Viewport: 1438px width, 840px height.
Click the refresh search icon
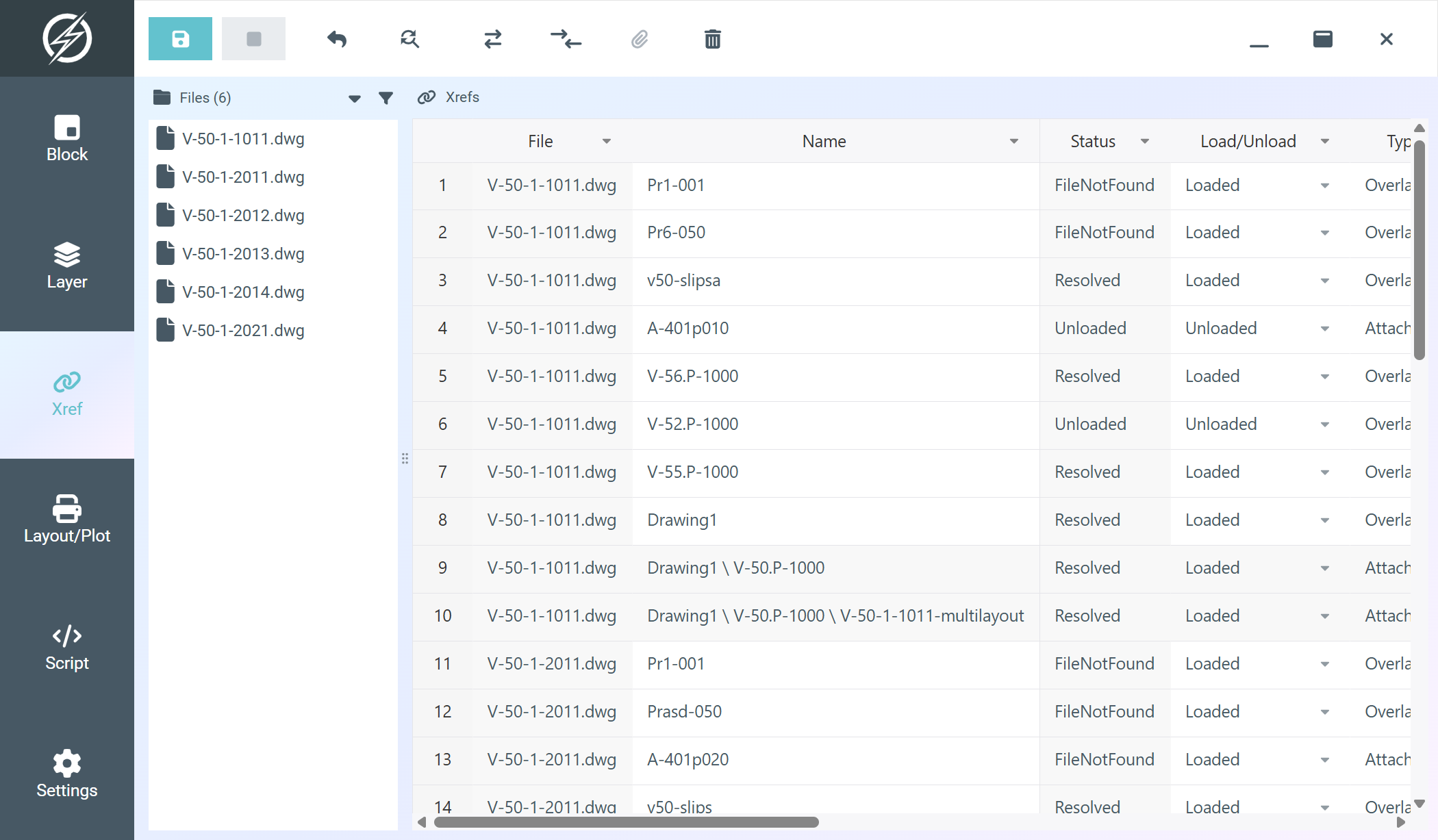tap(409, 39)
